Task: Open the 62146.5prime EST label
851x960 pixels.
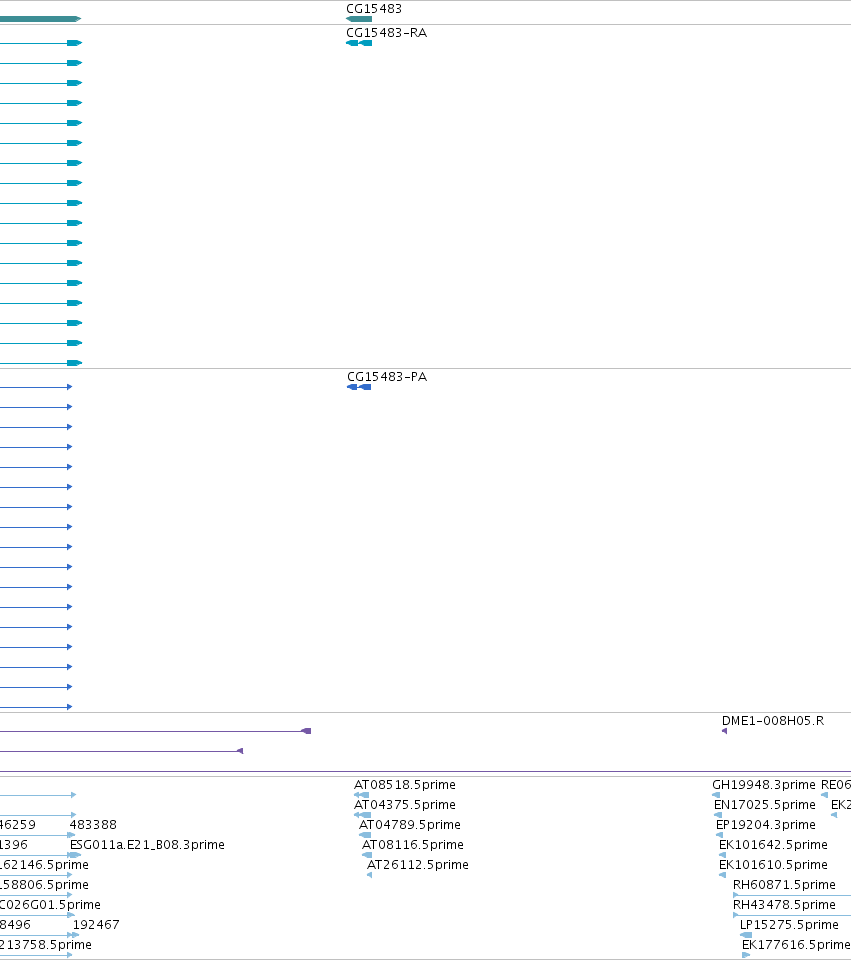Action: pos(44,864)
